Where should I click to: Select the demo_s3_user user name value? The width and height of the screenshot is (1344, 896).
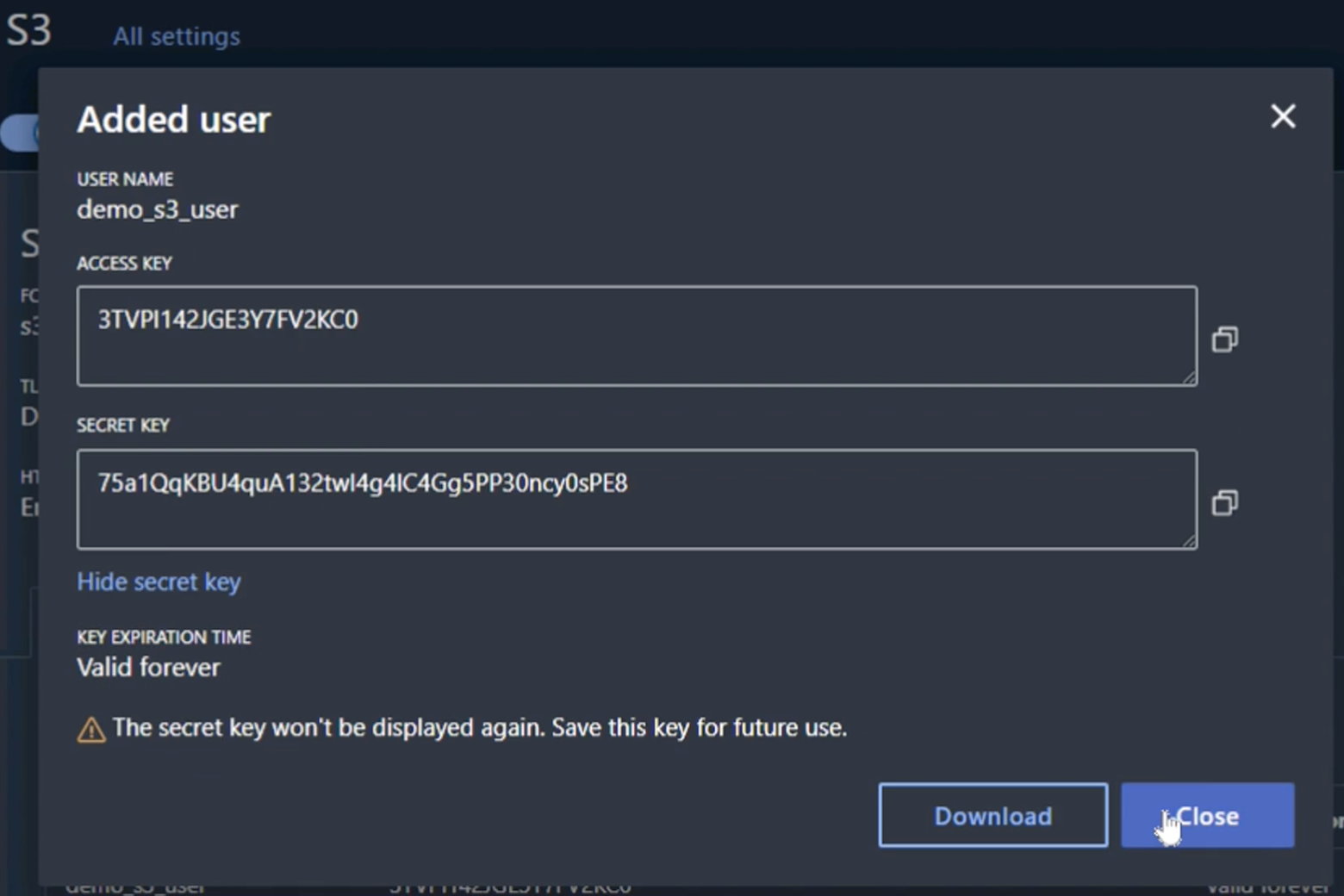tap(158, 209)
